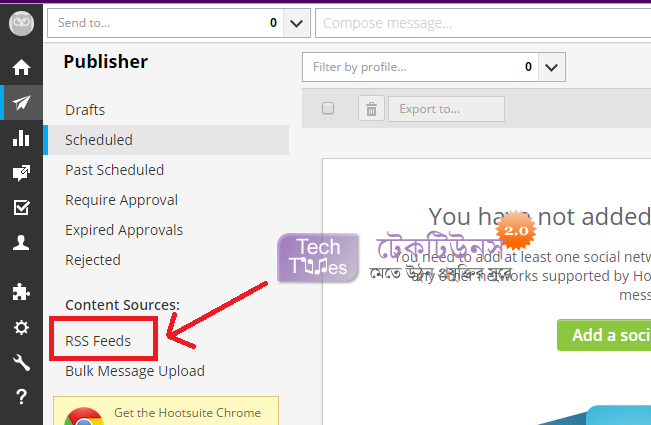Click the Content Sources label
Screen dimensions: 651x425
[x=122, y=305]
